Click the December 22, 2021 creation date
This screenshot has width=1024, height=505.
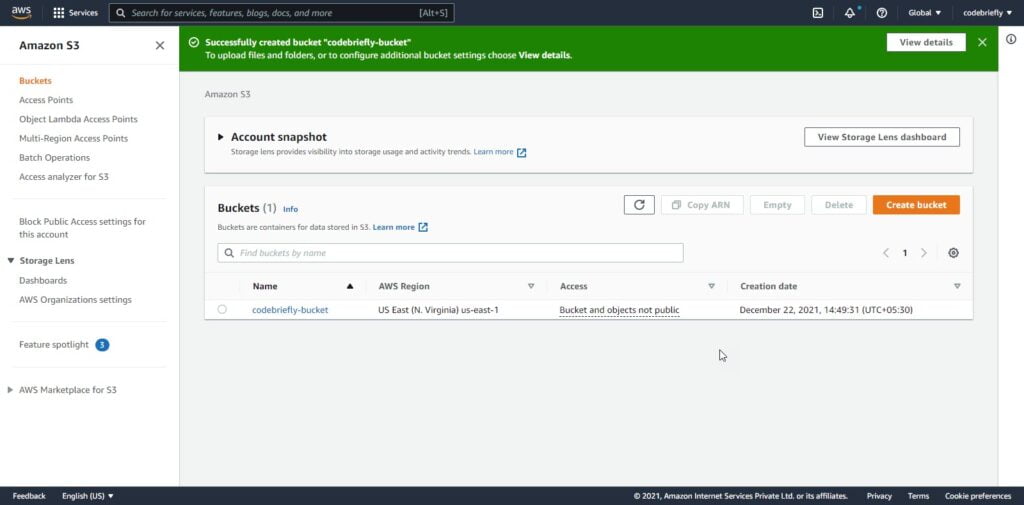tap(825, 310)
